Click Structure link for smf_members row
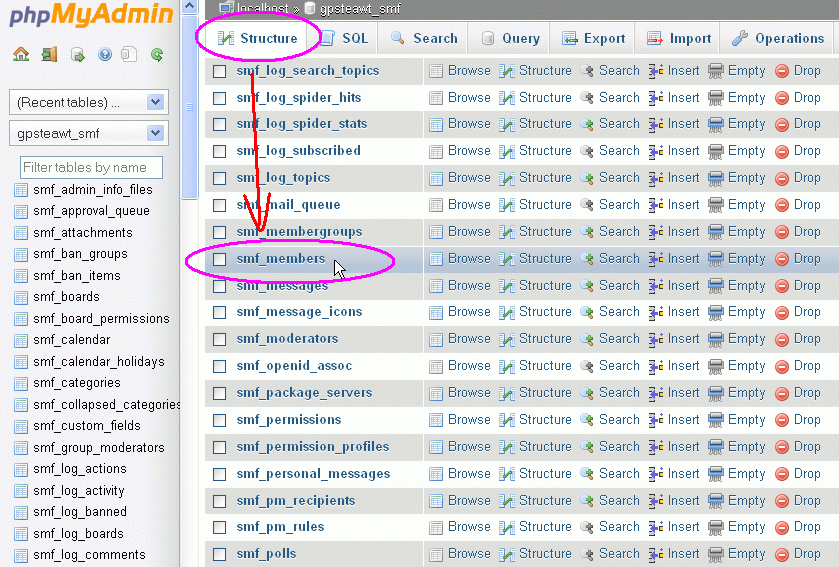The height and width of the screenshot is (567, 839). tap(545, 259)
